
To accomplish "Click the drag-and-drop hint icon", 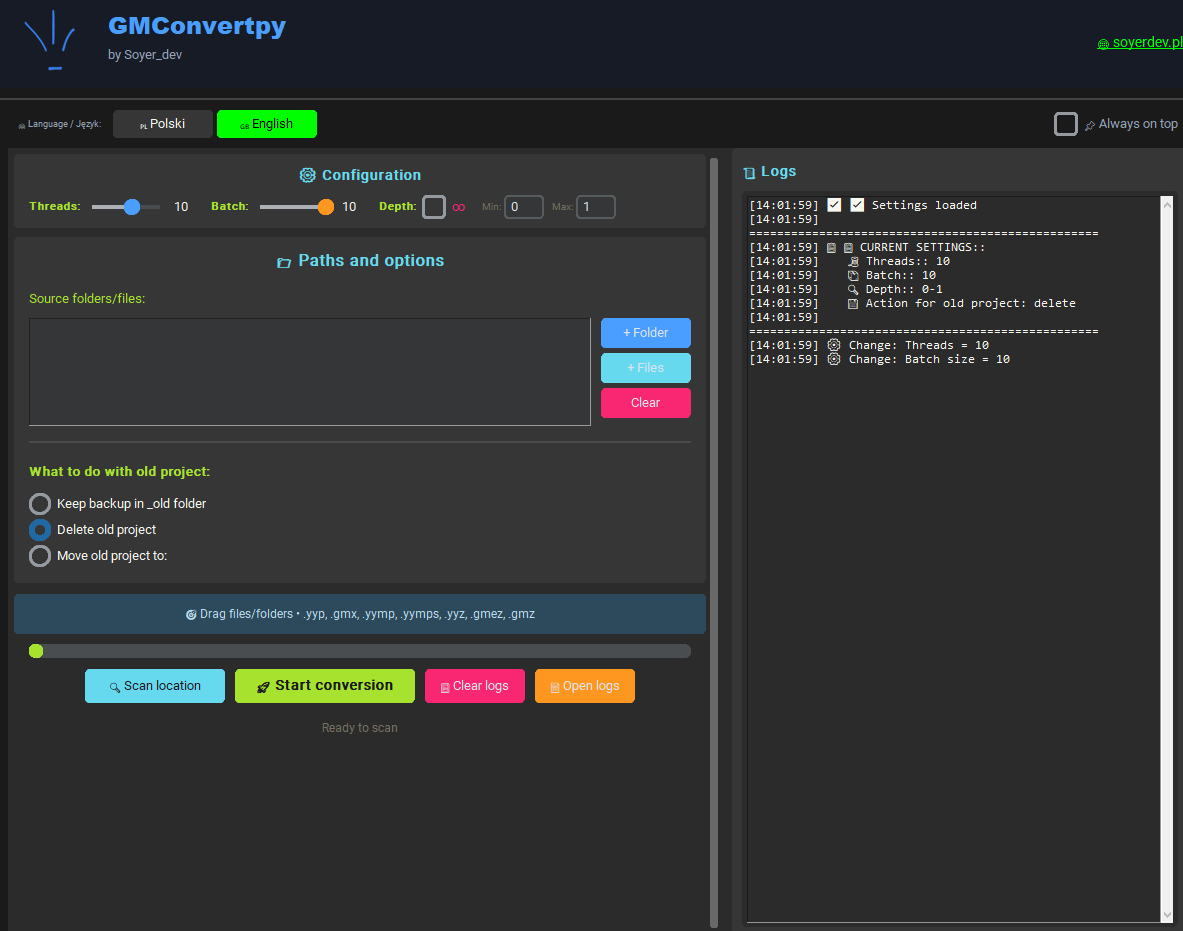I will point(191,615).
